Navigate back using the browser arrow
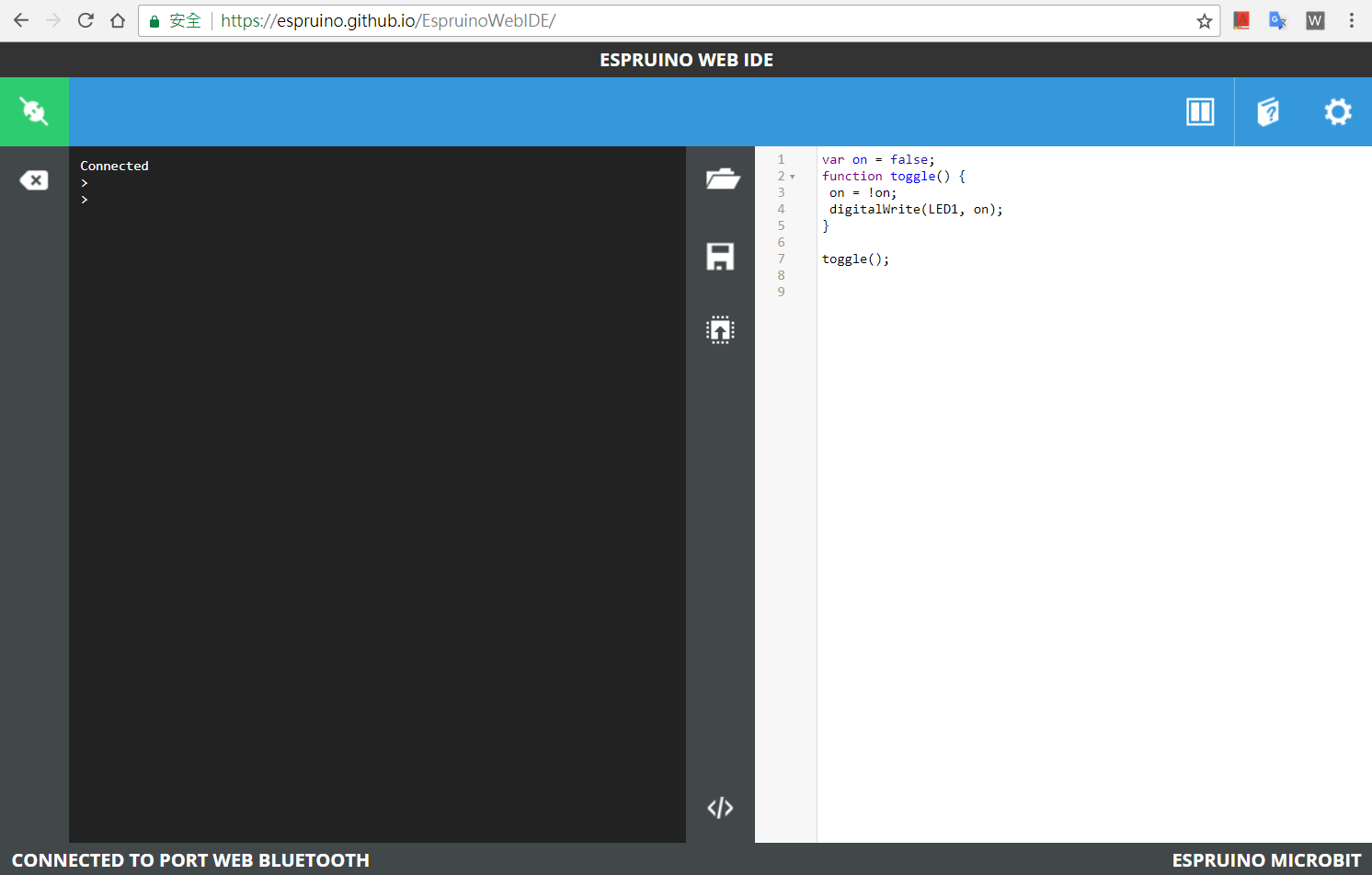This screenshot has height=875, width=1372. pos(19,20)
